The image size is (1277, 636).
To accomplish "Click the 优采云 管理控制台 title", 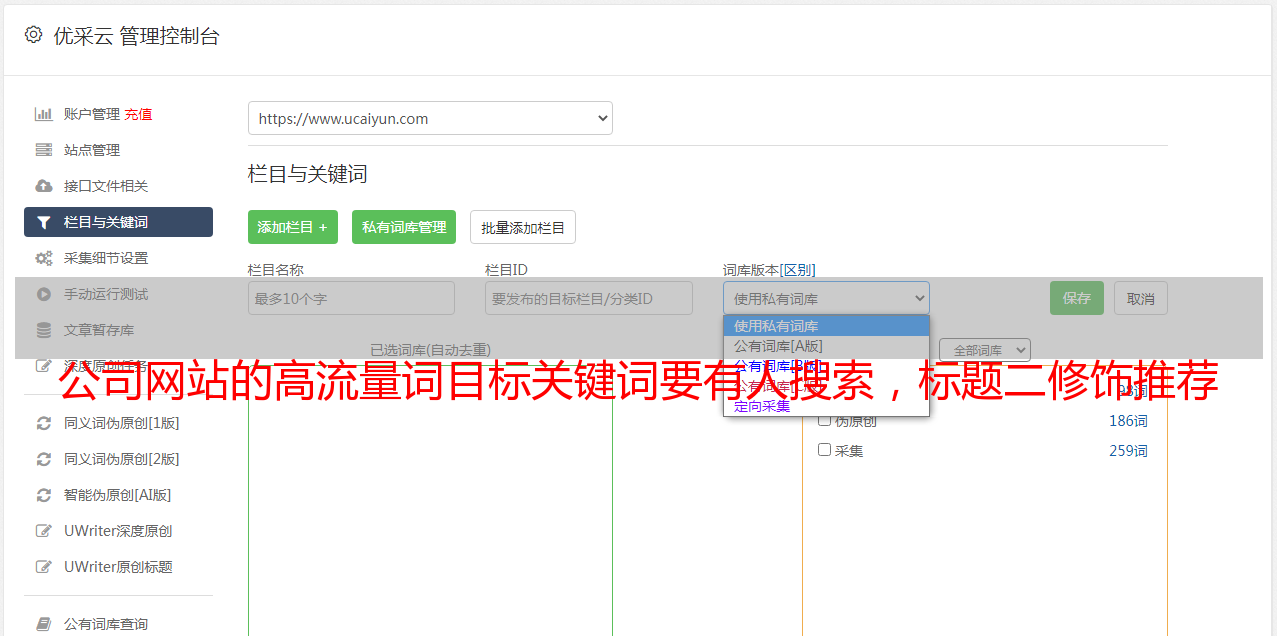I will [136, 36].
